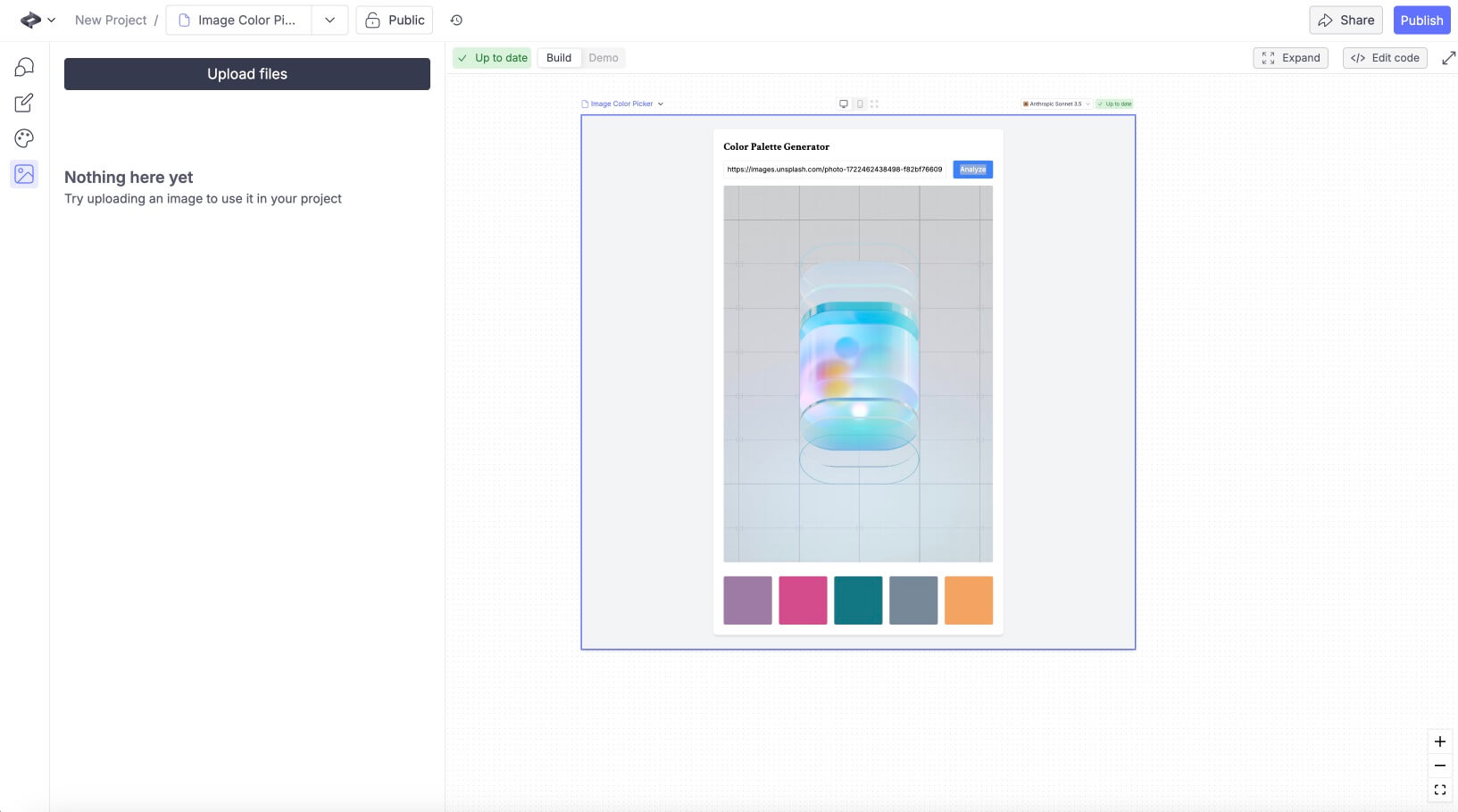Viewport: 1458px width, 812px height.
Task: Zoom in with the plus icon
Action: (x=1439, y=742)
